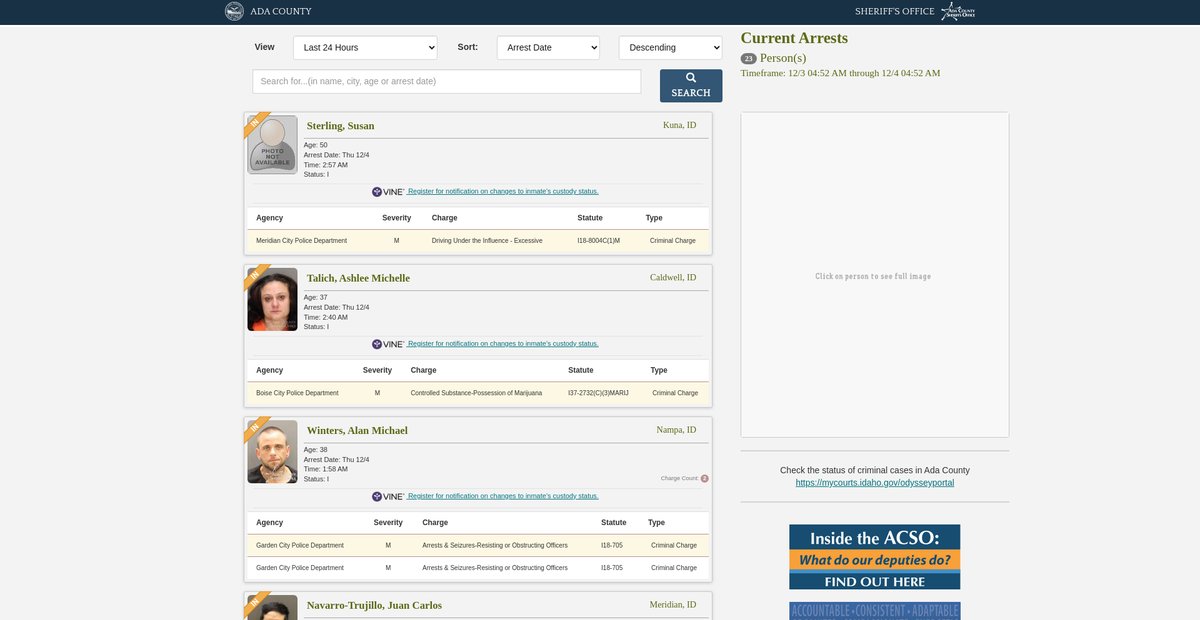Click Meridian, ID city label
Image resolution: width=1200 pixels, height=620 pixels.
point(673,604)
